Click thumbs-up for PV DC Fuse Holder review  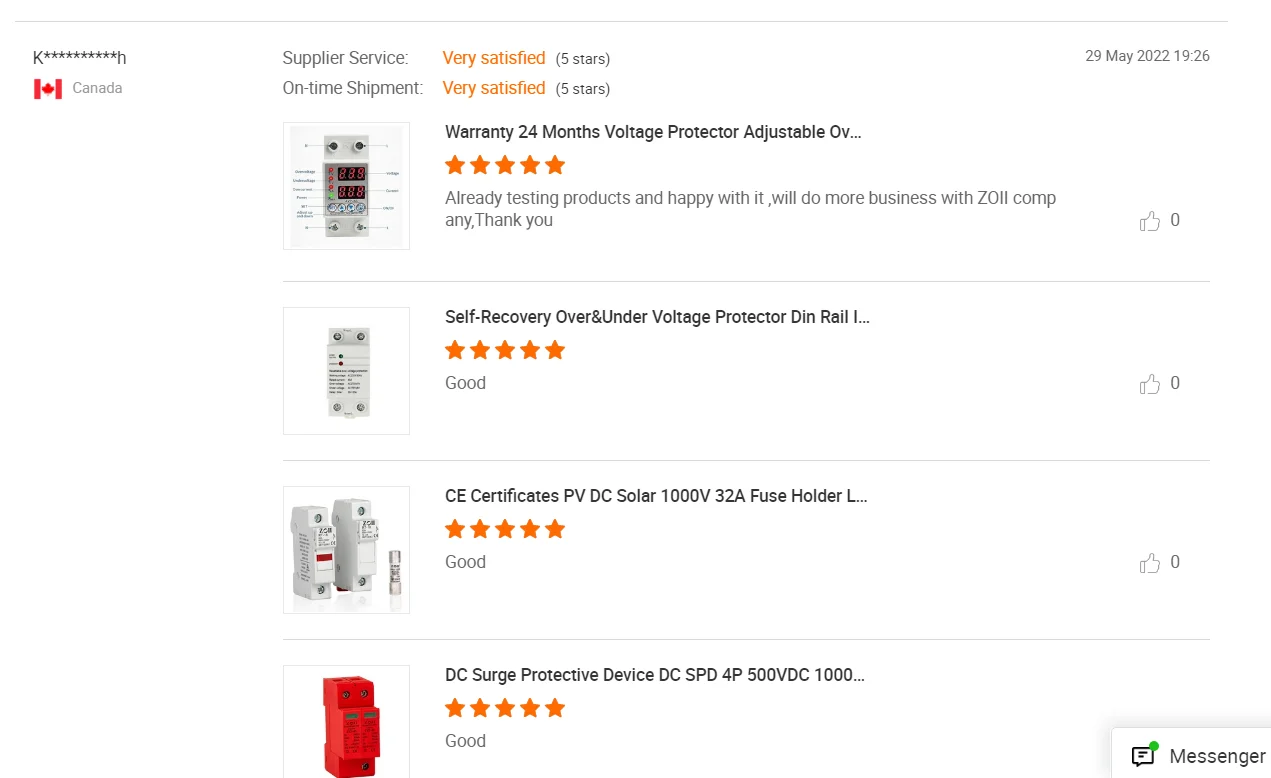(1150, 563)
